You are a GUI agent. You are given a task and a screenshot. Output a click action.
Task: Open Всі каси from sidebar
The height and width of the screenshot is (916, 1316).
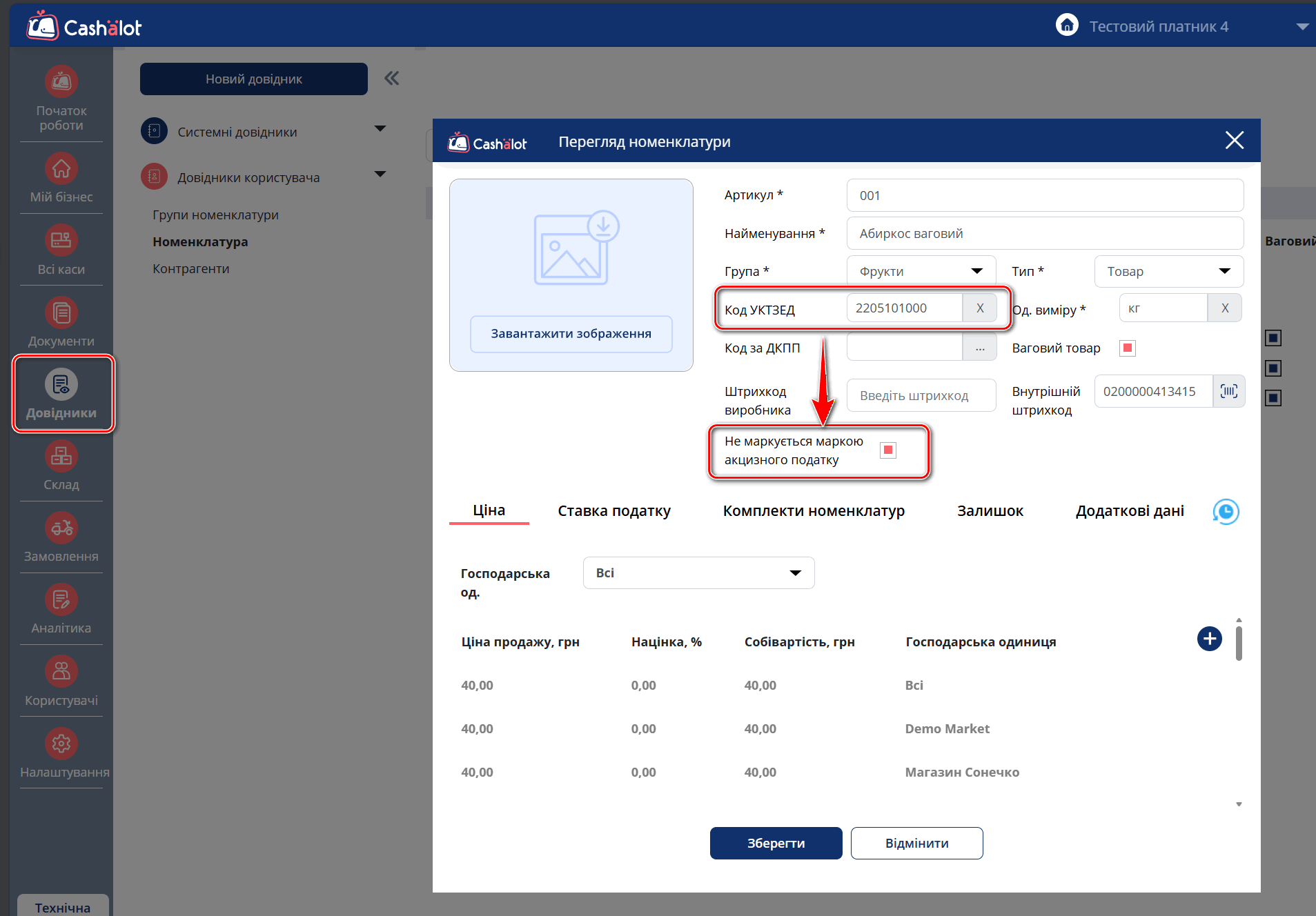click(61, 241)
